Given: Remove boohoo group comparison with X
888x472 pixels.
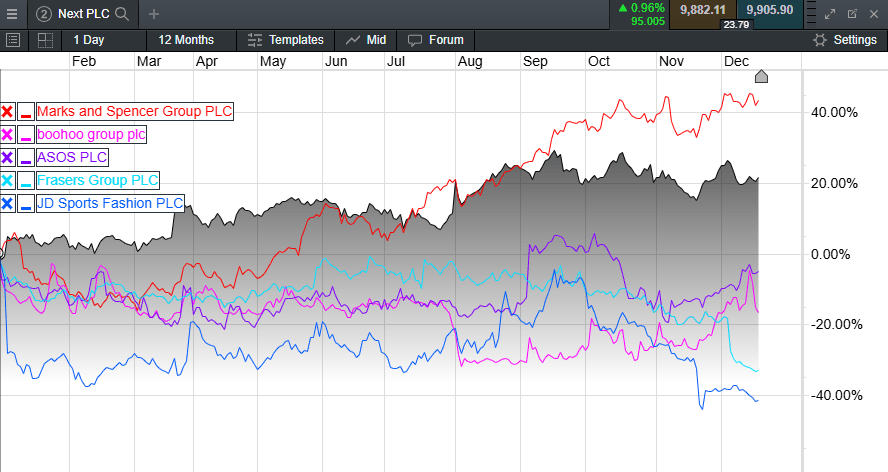Looking at the screenshot, I should pos(7,134).
